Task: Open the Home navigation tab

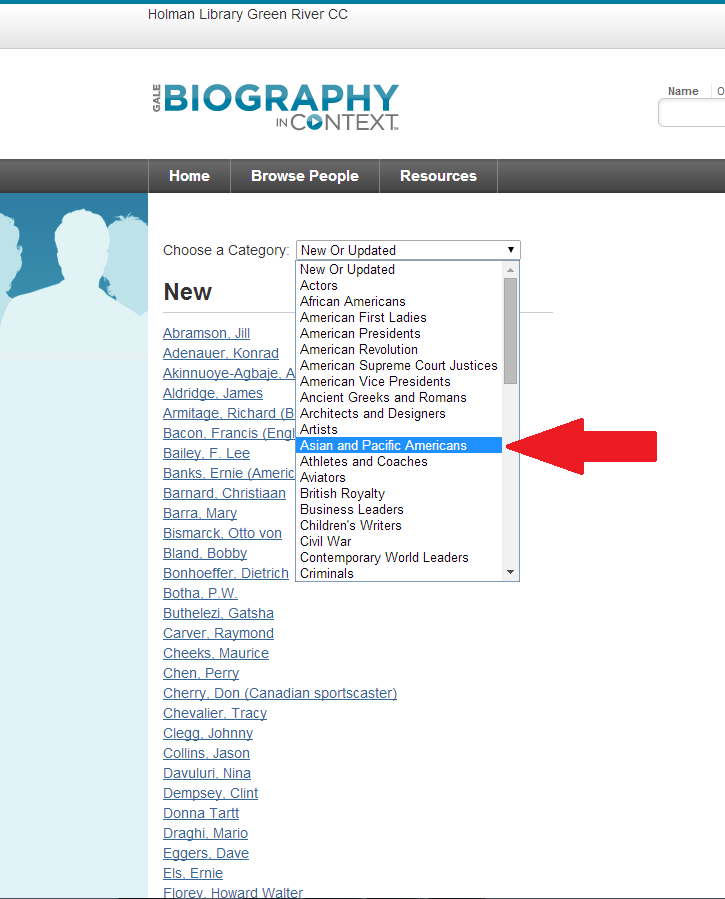Action: pyautogui.click(x=189, y=176)
